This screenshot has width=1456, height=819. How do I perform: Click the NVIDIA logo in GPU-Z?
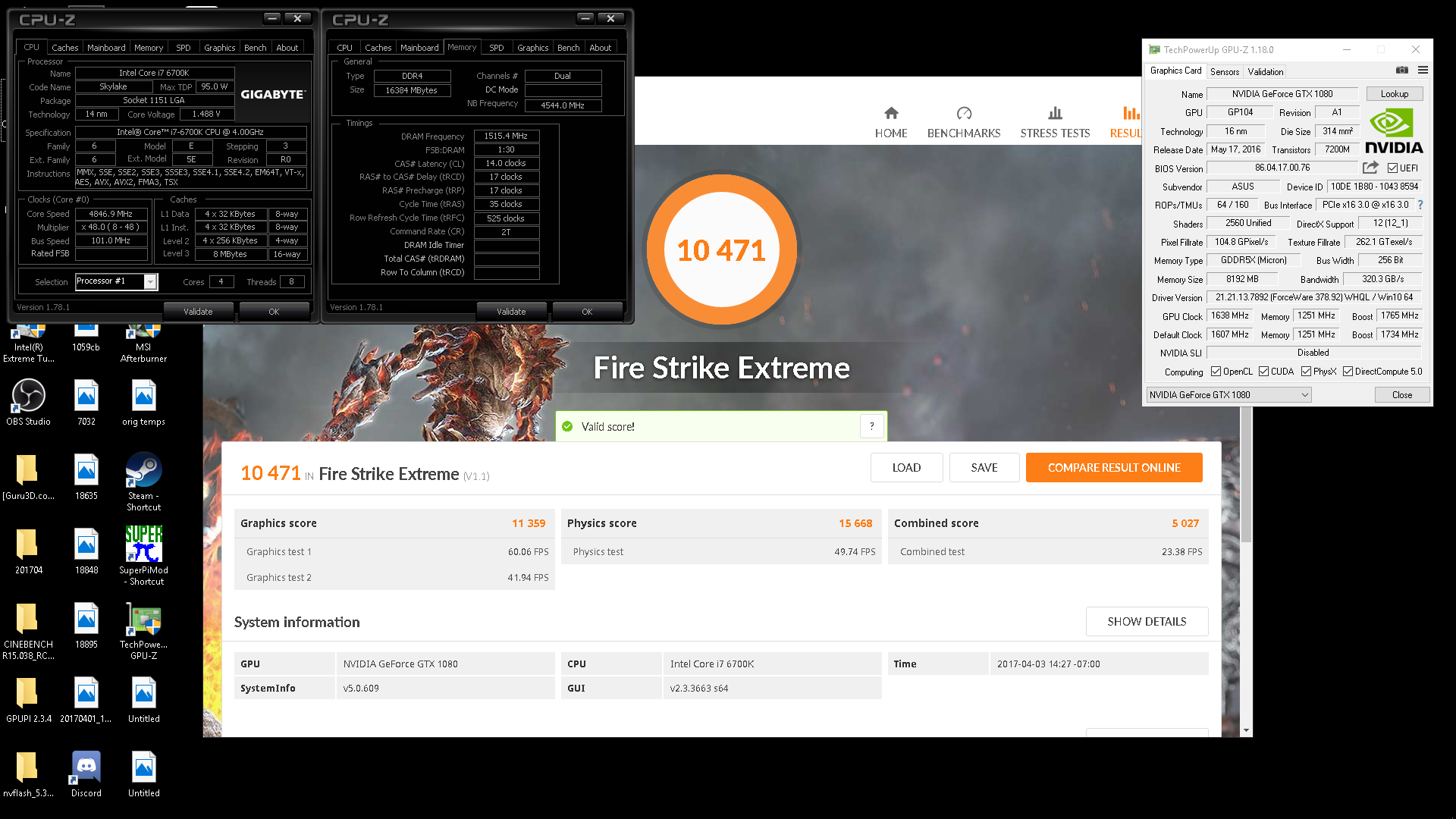click(x=1394, y=131)
